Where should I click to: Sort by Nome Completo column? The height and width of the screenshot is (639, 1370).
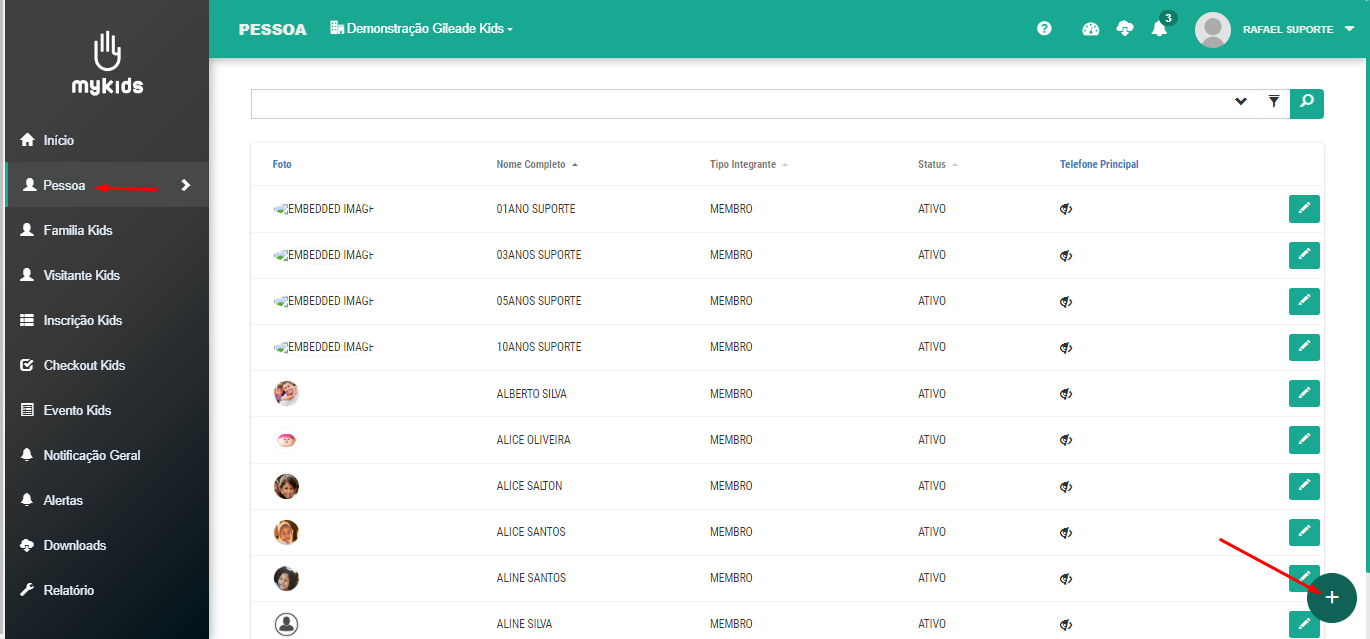coord(537,164)
